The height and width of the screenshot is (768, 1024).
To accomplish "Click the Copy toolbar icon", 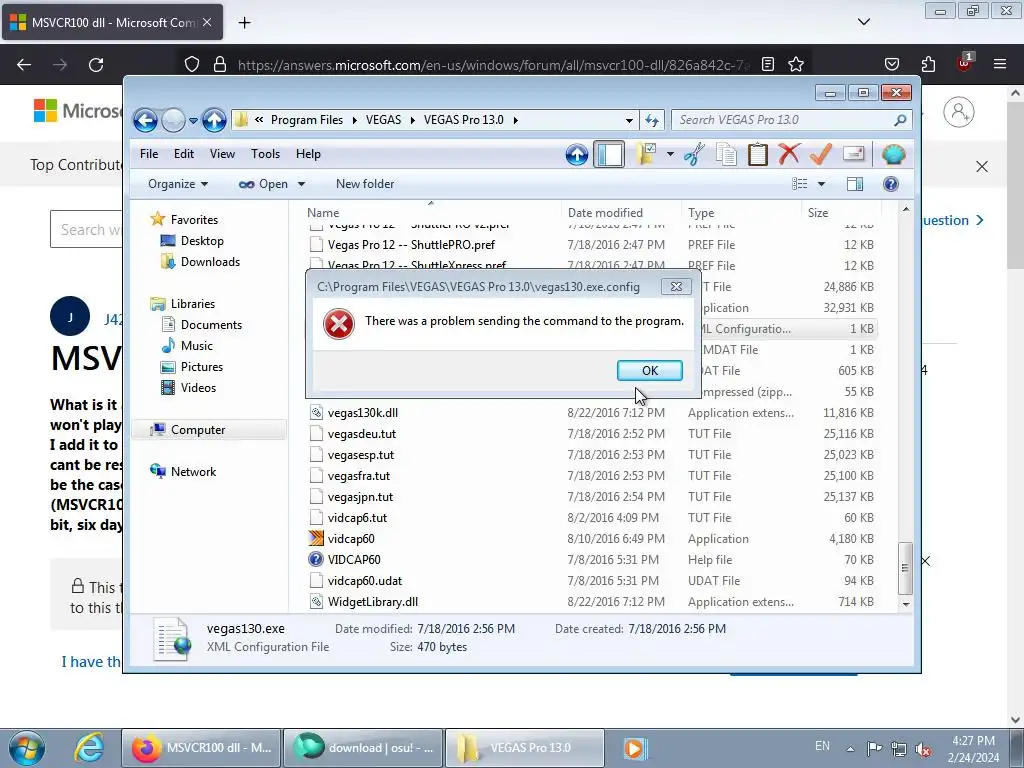I will (726, 155).
